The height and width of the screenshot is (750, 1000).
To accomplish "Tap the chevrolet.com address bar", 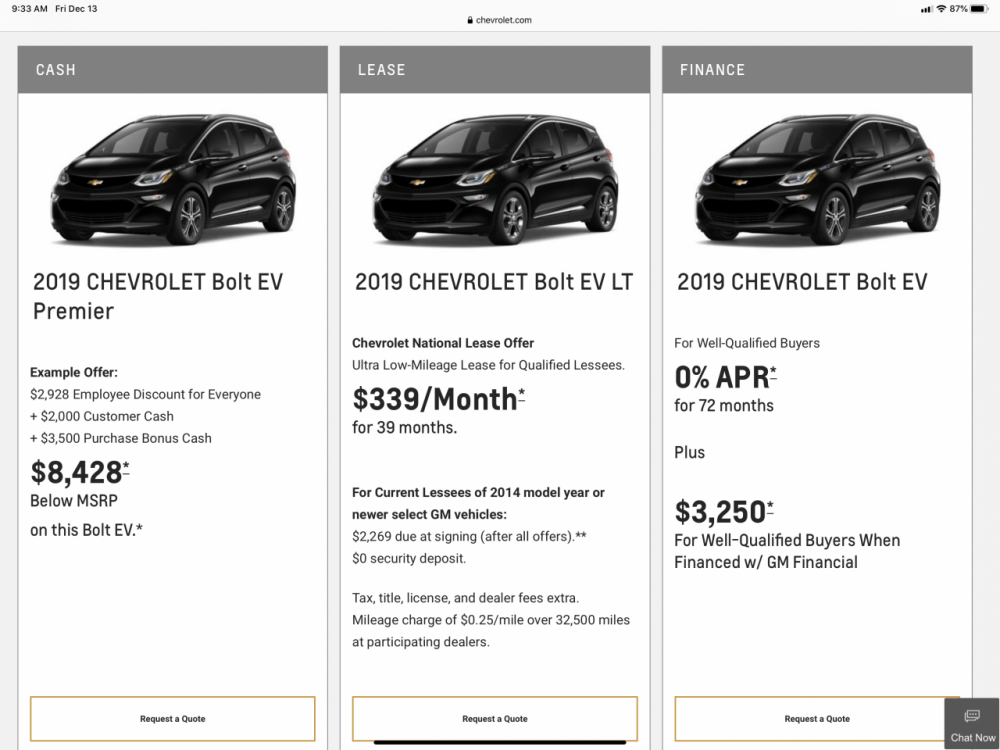I will pos(500,20).
